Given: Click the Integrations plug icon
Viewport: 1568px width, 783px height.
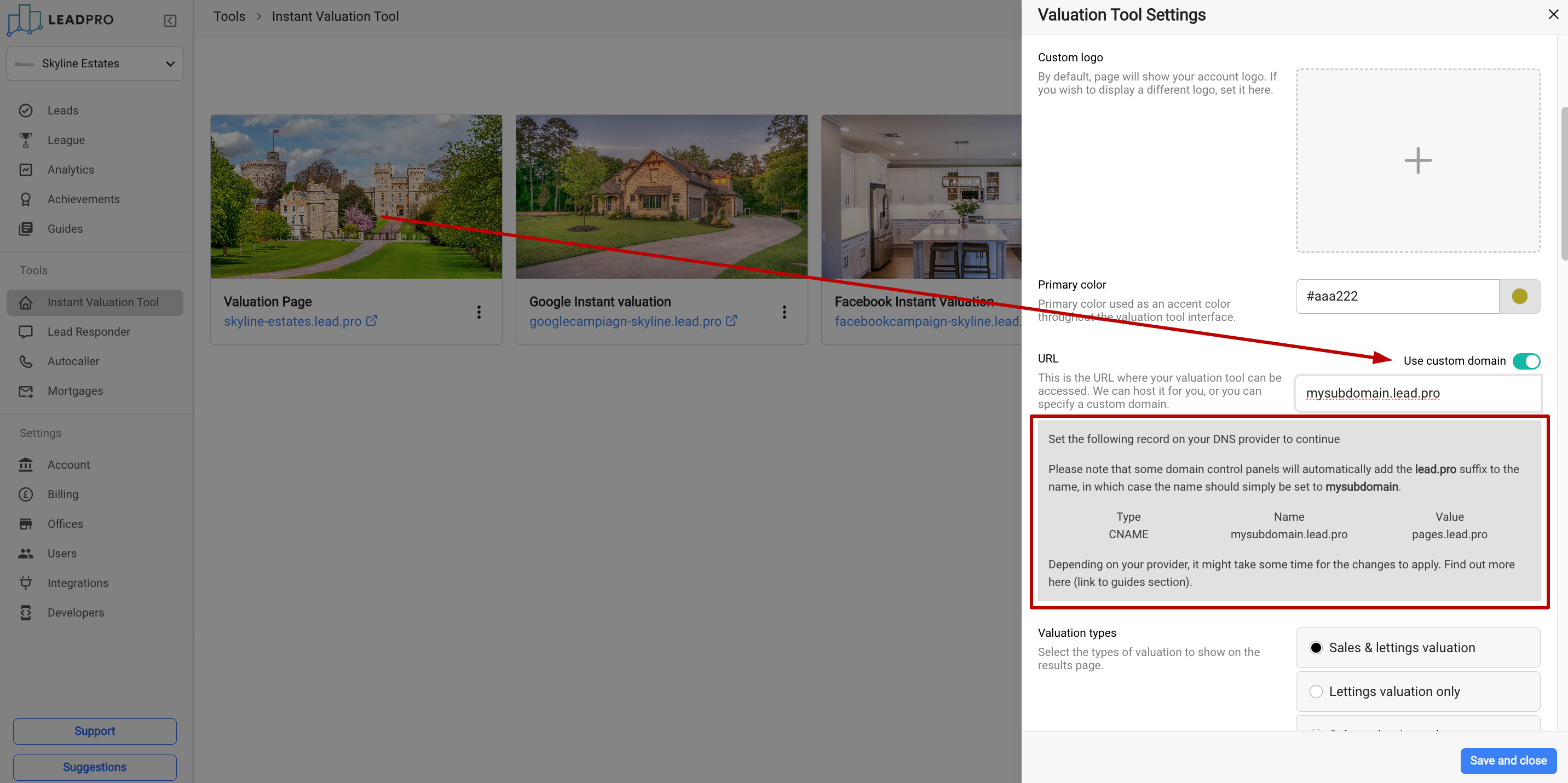Looking at the screenshot, I should click(x=26, y=583).
